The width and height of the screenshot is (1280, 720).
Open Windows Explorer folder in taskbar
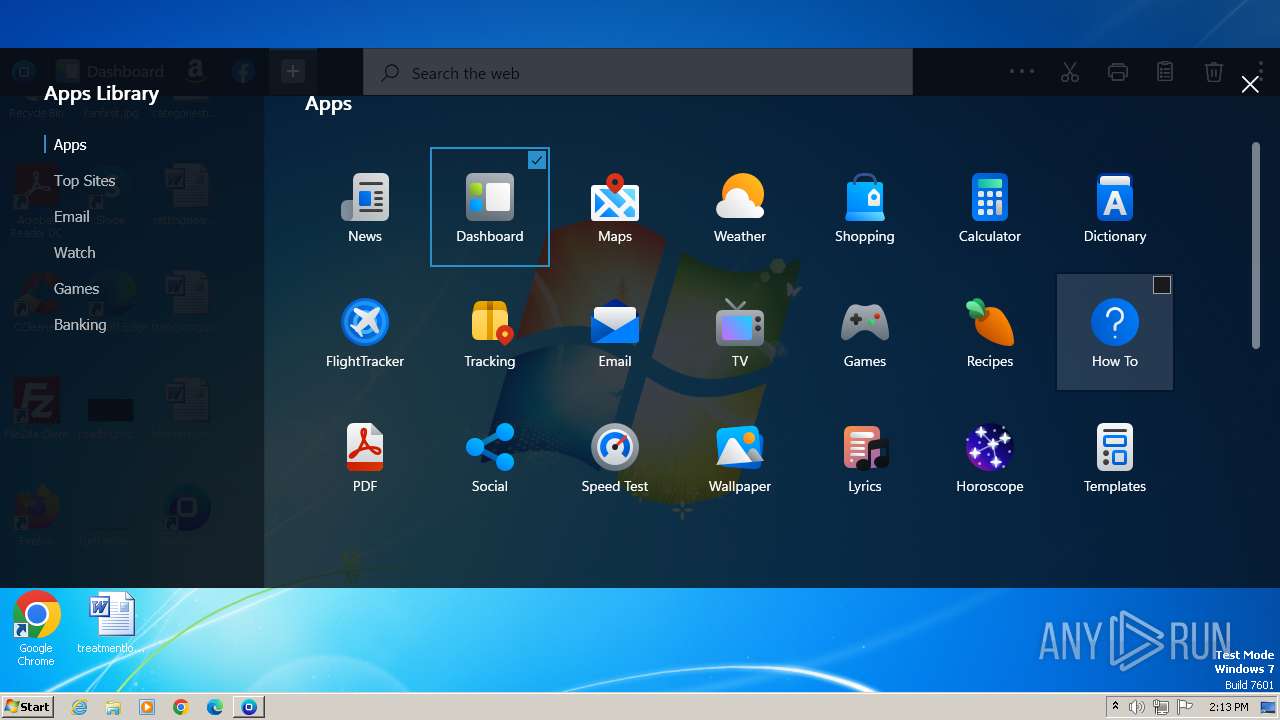click(113, 707)
